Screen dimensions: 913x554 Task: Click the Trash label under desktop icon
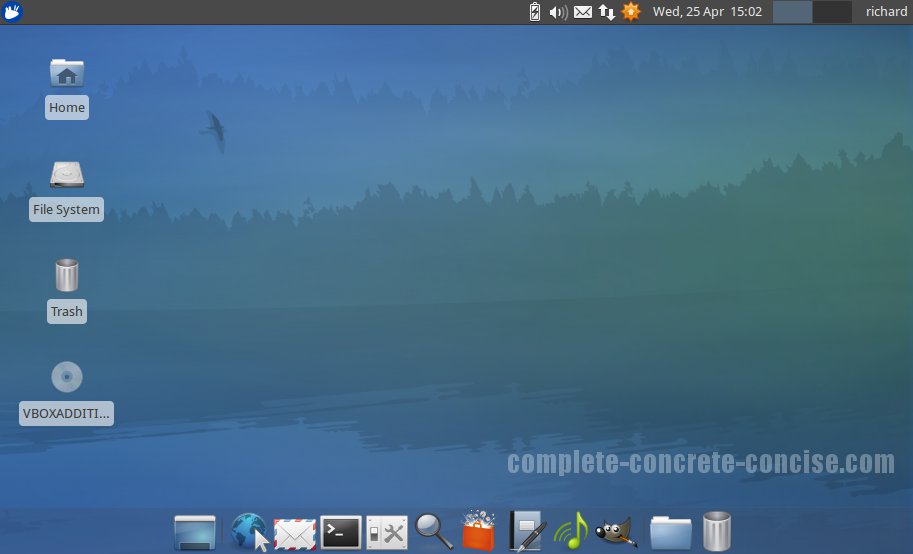point(67,312)
